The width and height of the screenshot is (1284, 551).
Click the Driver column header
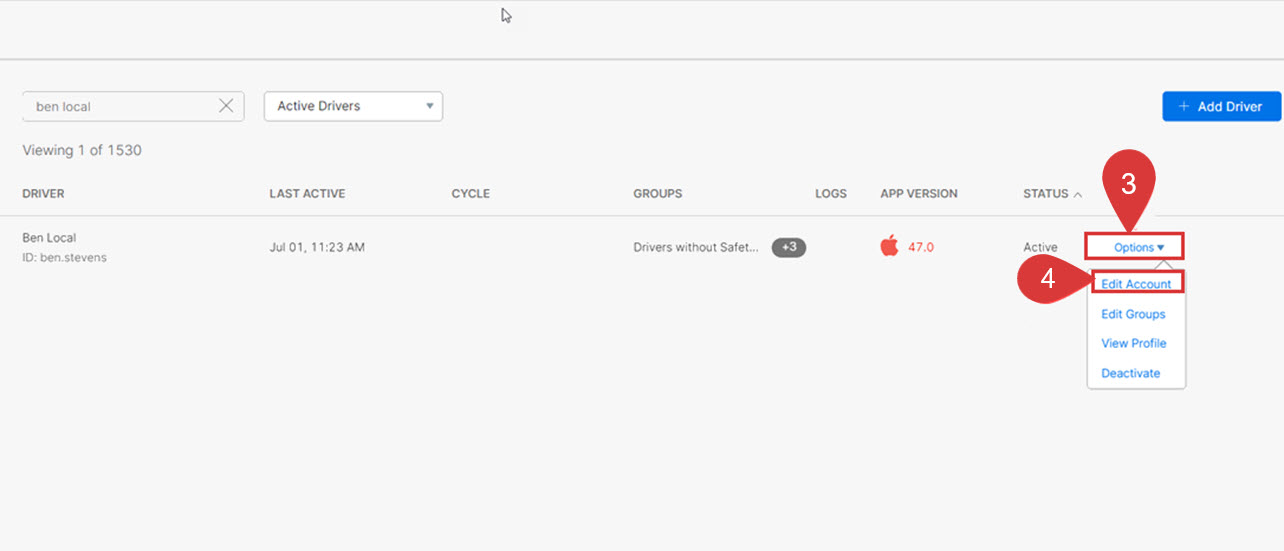[x=43, y=194]
